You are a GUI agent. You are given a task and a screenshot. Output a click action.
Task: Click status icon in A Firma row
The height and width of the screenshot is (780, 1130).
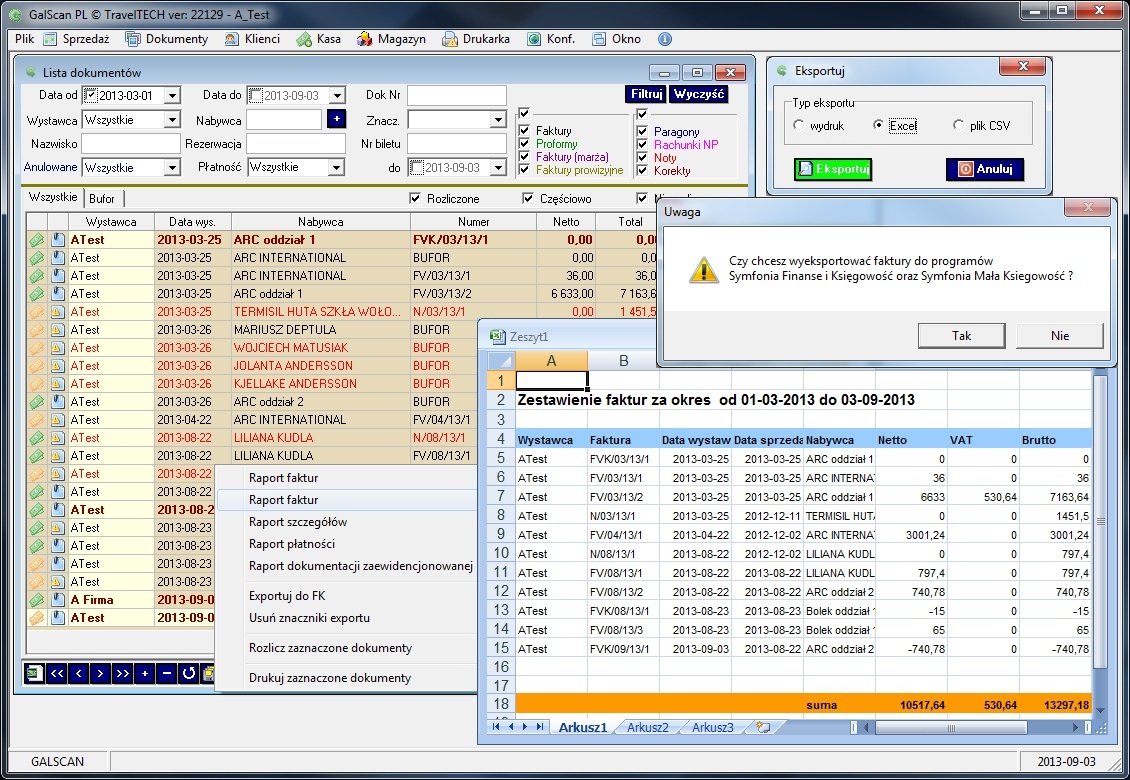coord(37,600)
